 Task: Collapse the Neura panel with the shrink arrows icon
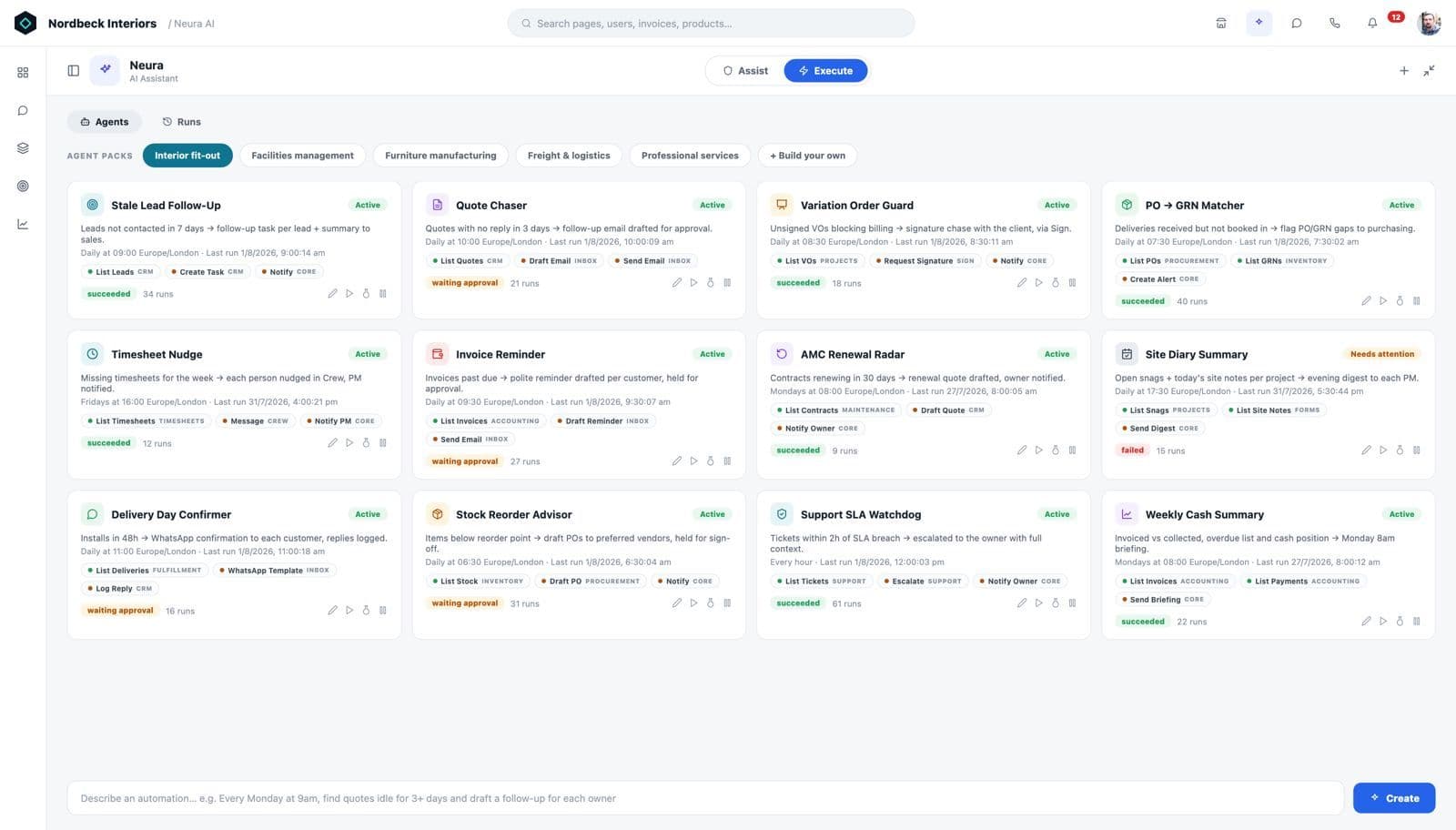pyautogui.click(x=1430, y=71)
